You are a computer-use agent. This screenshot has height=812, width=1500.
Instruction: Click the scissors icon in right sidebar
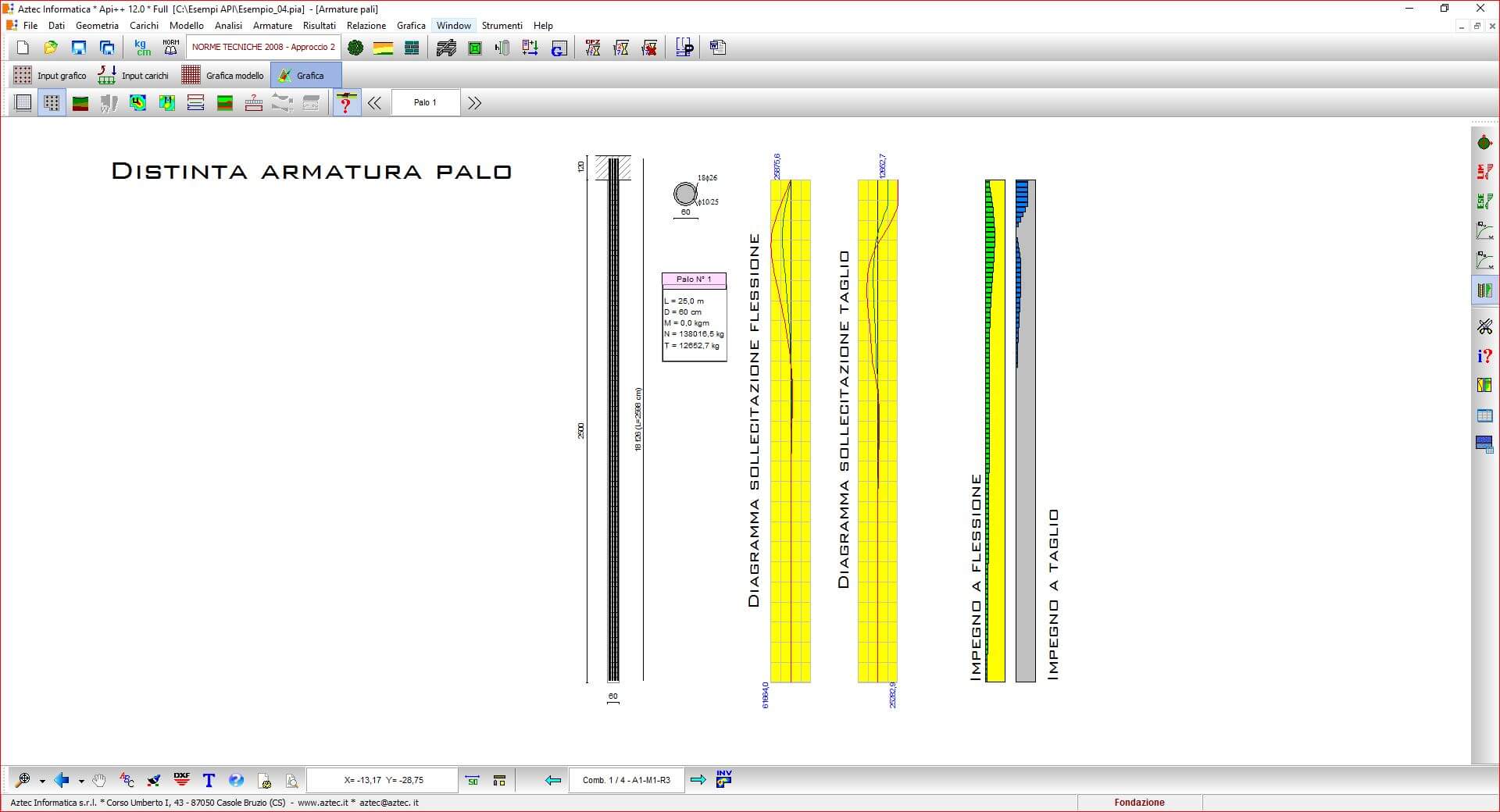[1484, 326]
